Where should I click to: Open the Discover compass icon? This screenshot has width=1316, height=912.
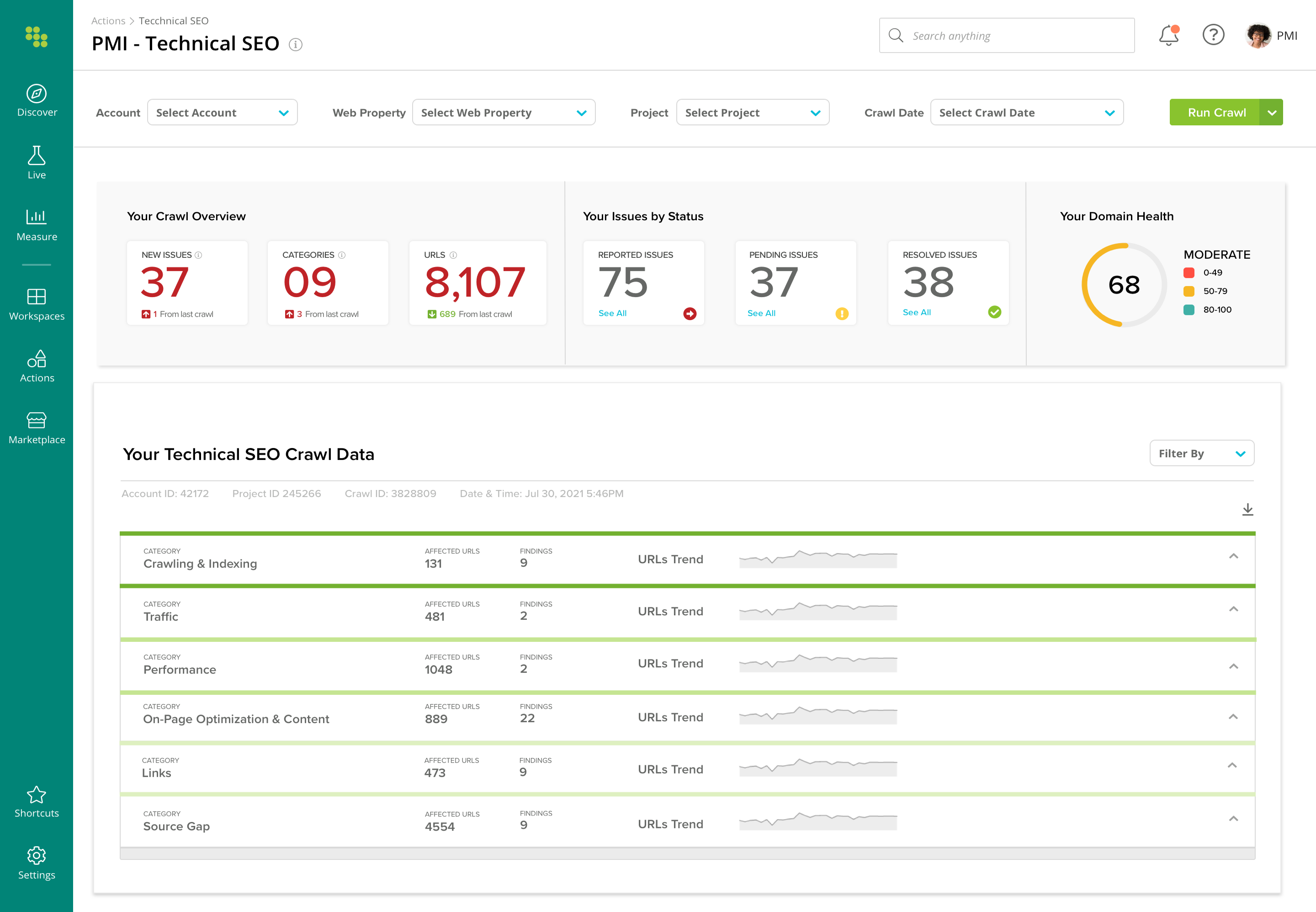pyautogui.click(x=37, y=94)
